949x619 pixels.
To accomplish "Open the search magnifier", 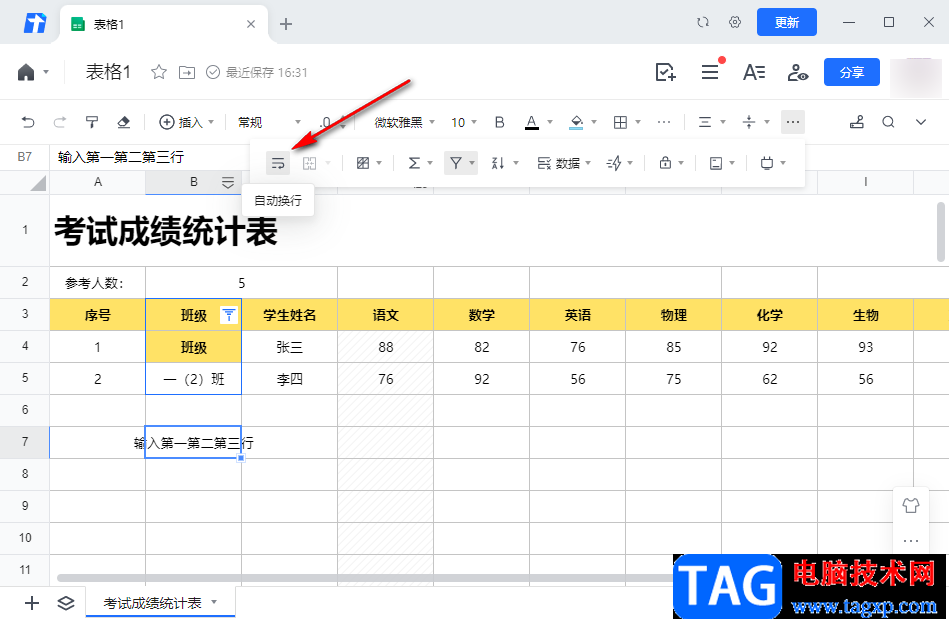I will [x=888, y=122].
